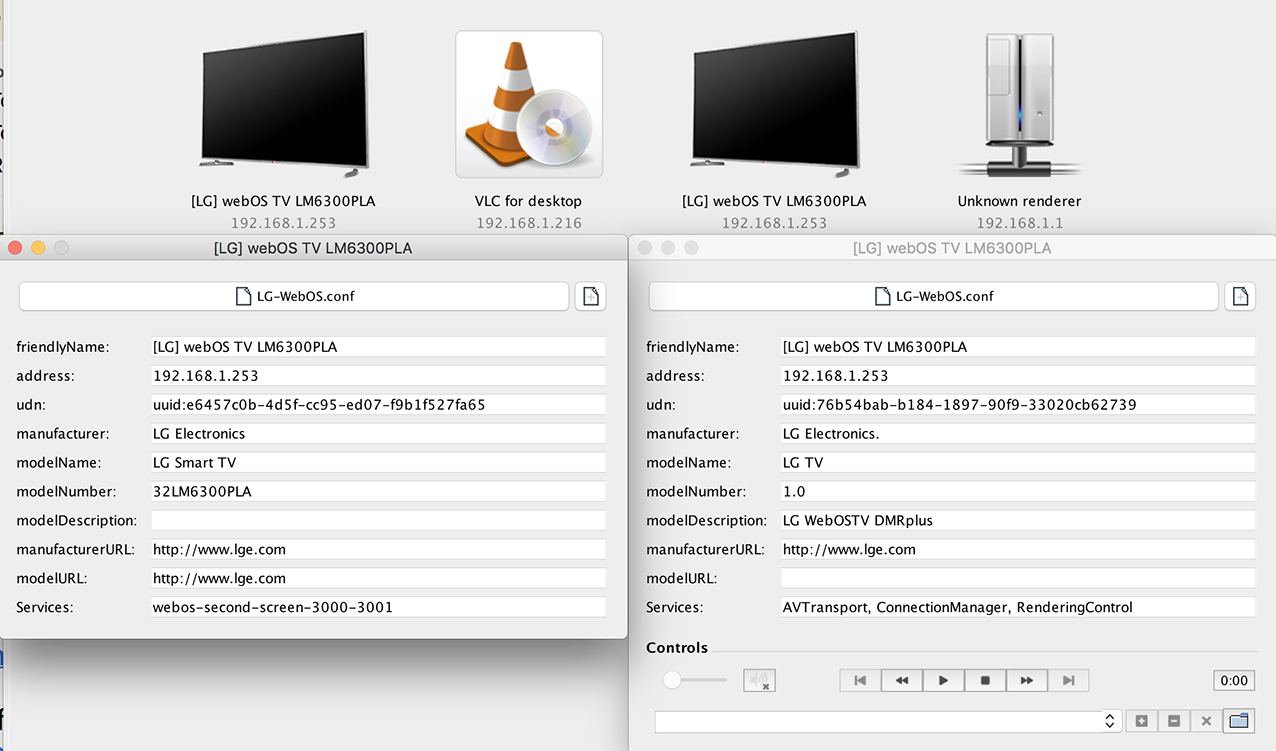Toggle the mute speaker button
1276x751 pixels.
tap(759, 681)
